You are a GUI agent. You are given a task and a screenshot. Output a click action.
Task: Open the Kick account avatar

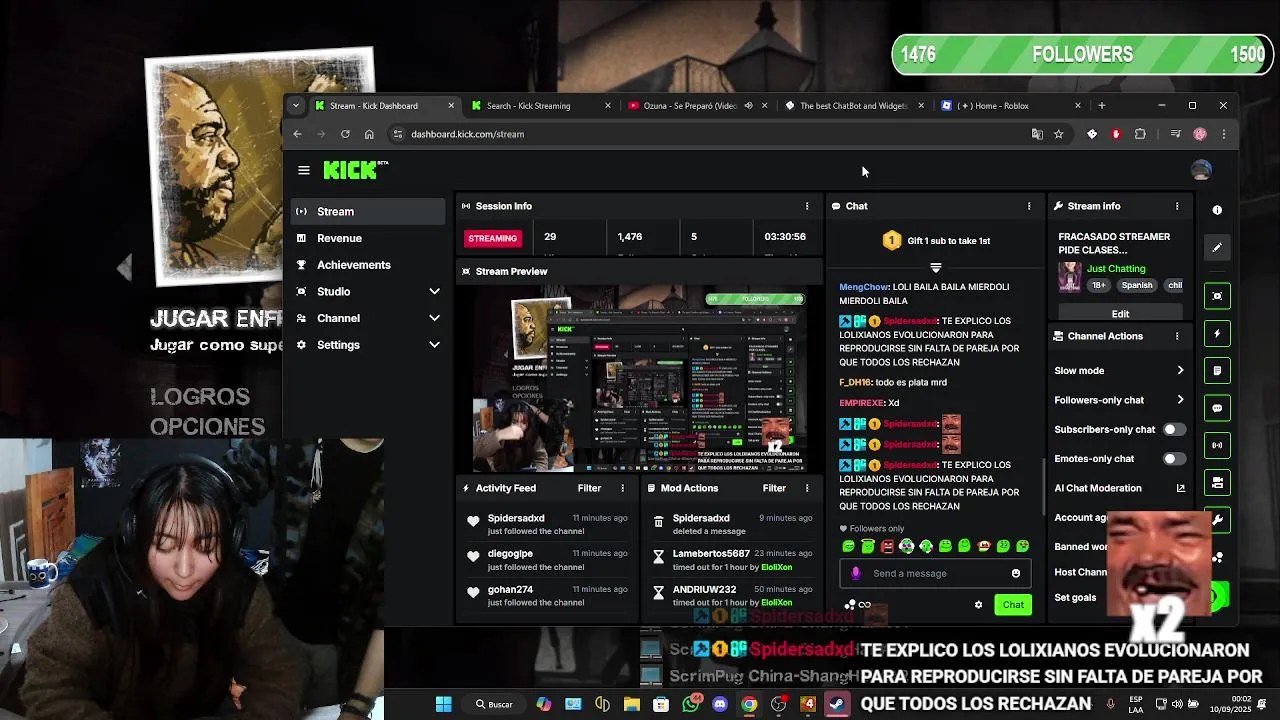pyautogui.click(x=1201, y=170)
